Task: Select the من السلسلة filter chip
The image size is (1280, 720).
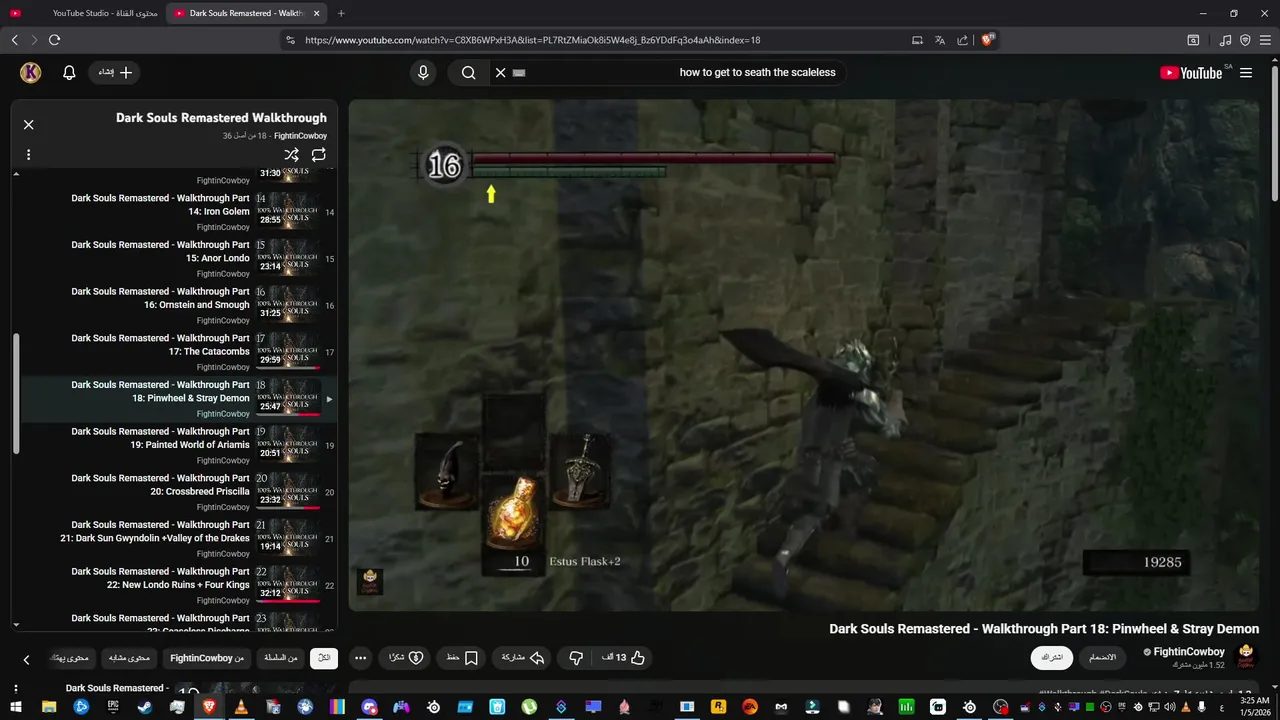Action: coord(280,658)
